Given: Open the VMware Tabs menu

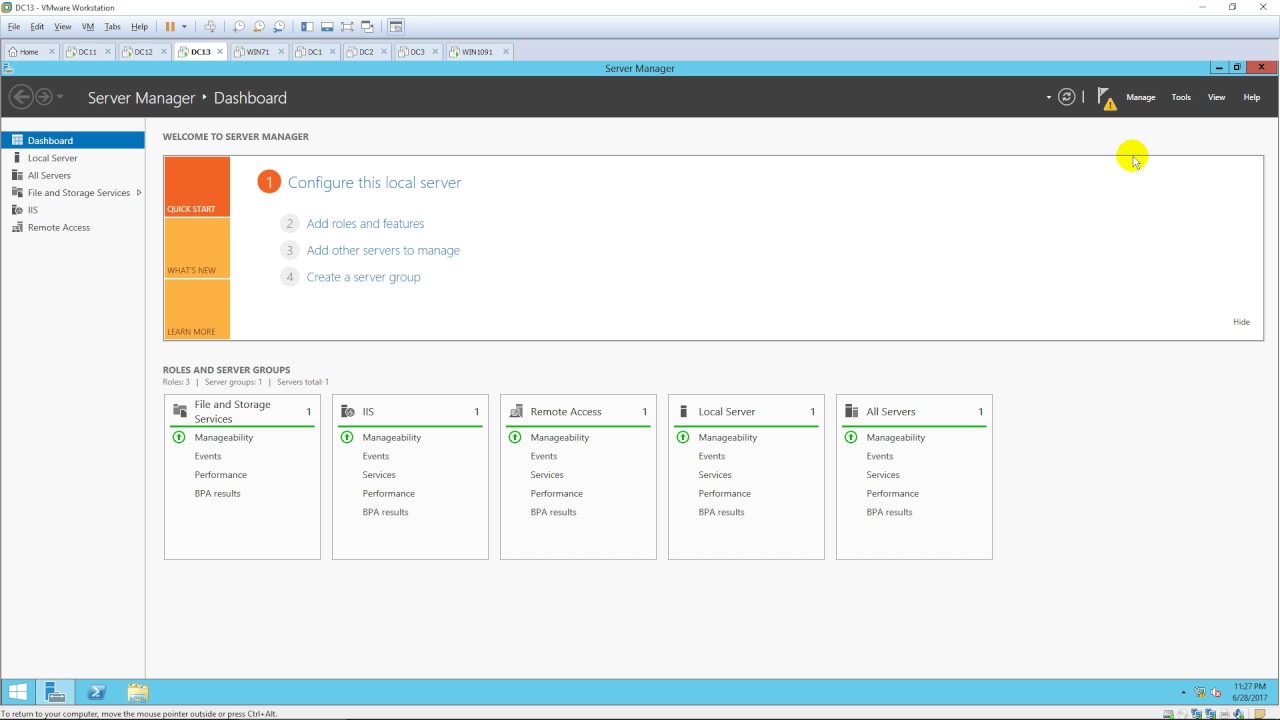Looking at the screenshot, I should 113,27.
